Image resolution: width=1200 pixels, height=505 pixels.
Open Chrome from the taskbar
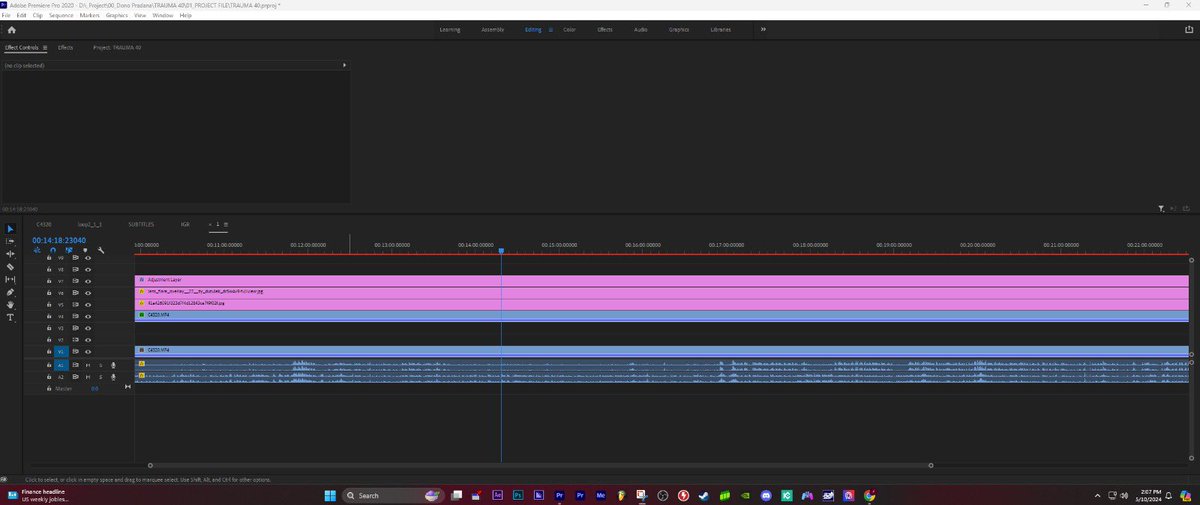pyautogui.click(x=869, y=495)
